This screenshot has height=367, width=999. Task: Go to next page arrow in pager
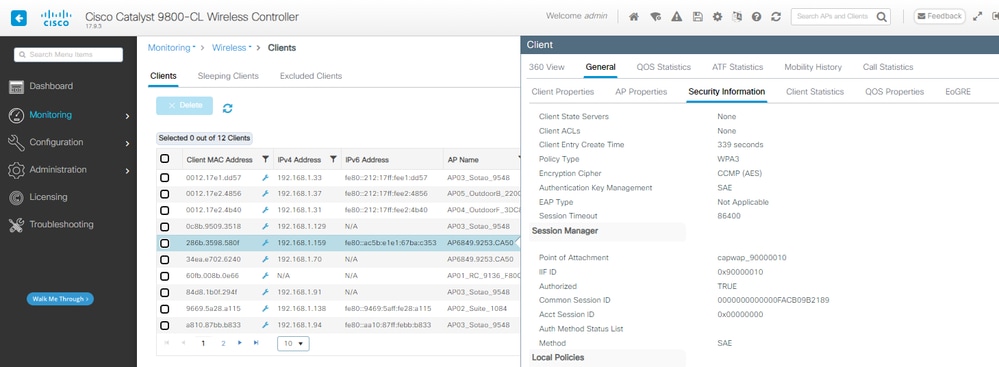(240, 343)
